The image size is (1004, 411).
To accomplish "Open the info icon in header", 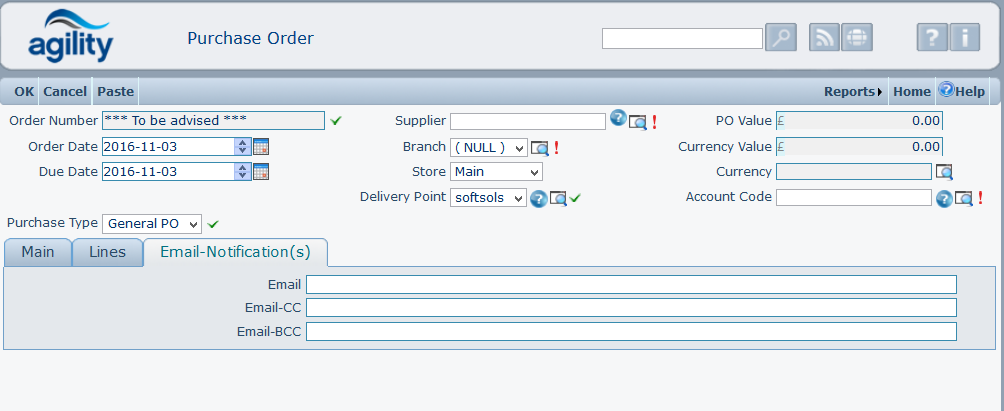I will pyautogui.click(x=964, y=38).
